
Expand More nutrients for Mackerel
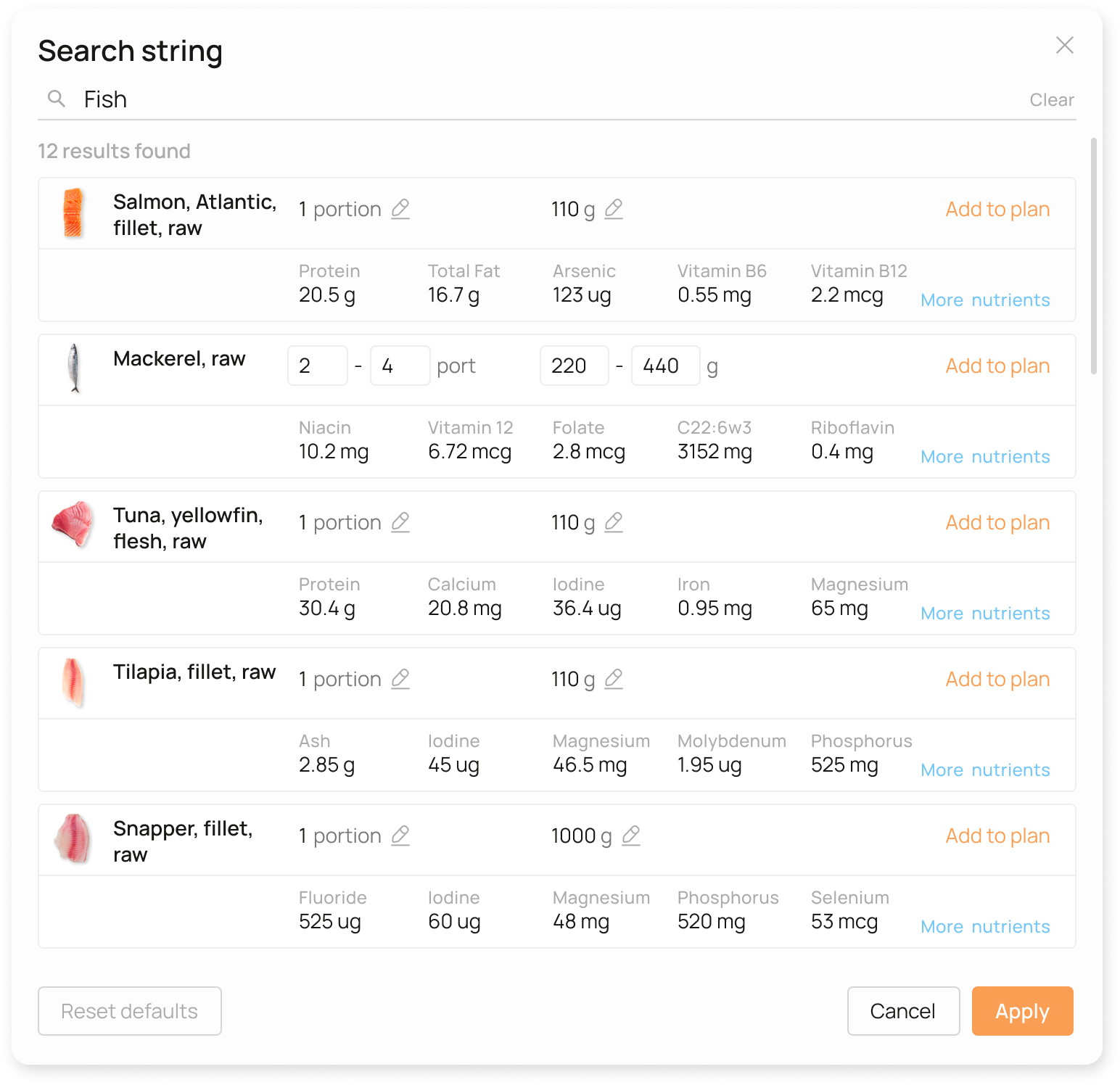984,457
